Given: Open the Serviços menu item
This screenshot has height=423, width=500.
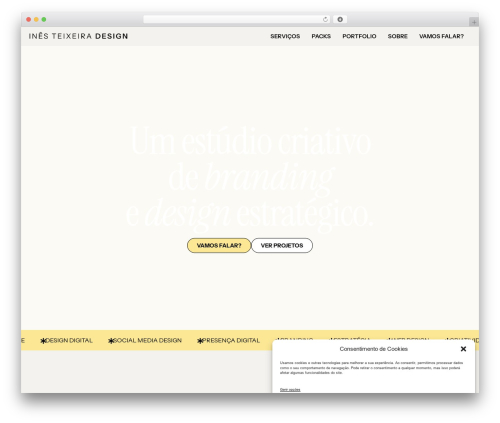Looking at the screenshot, I should pos(285,36).
